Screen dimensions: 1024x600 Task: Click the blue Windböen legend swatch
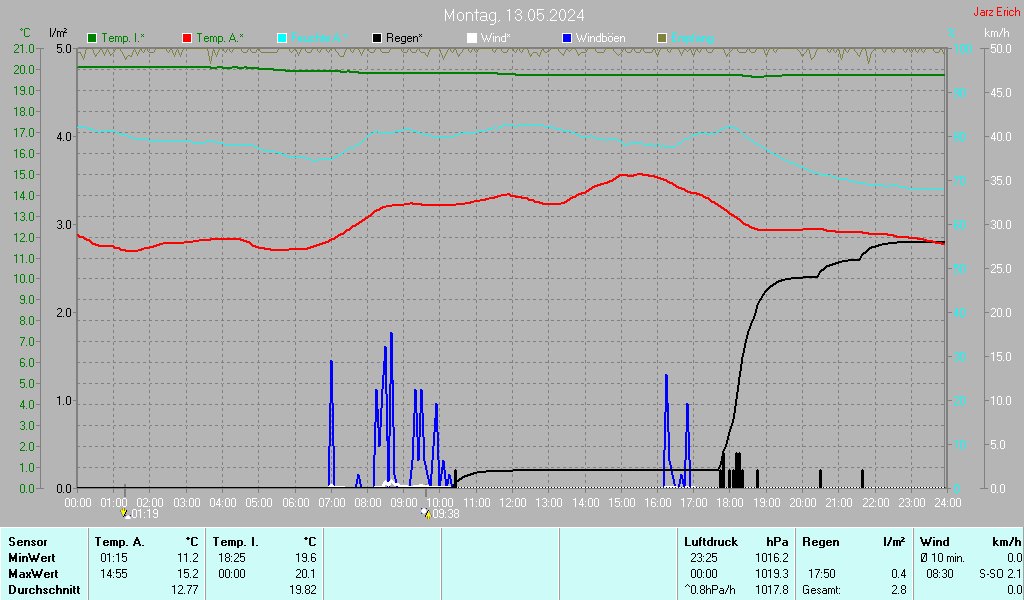click(567, 38)
